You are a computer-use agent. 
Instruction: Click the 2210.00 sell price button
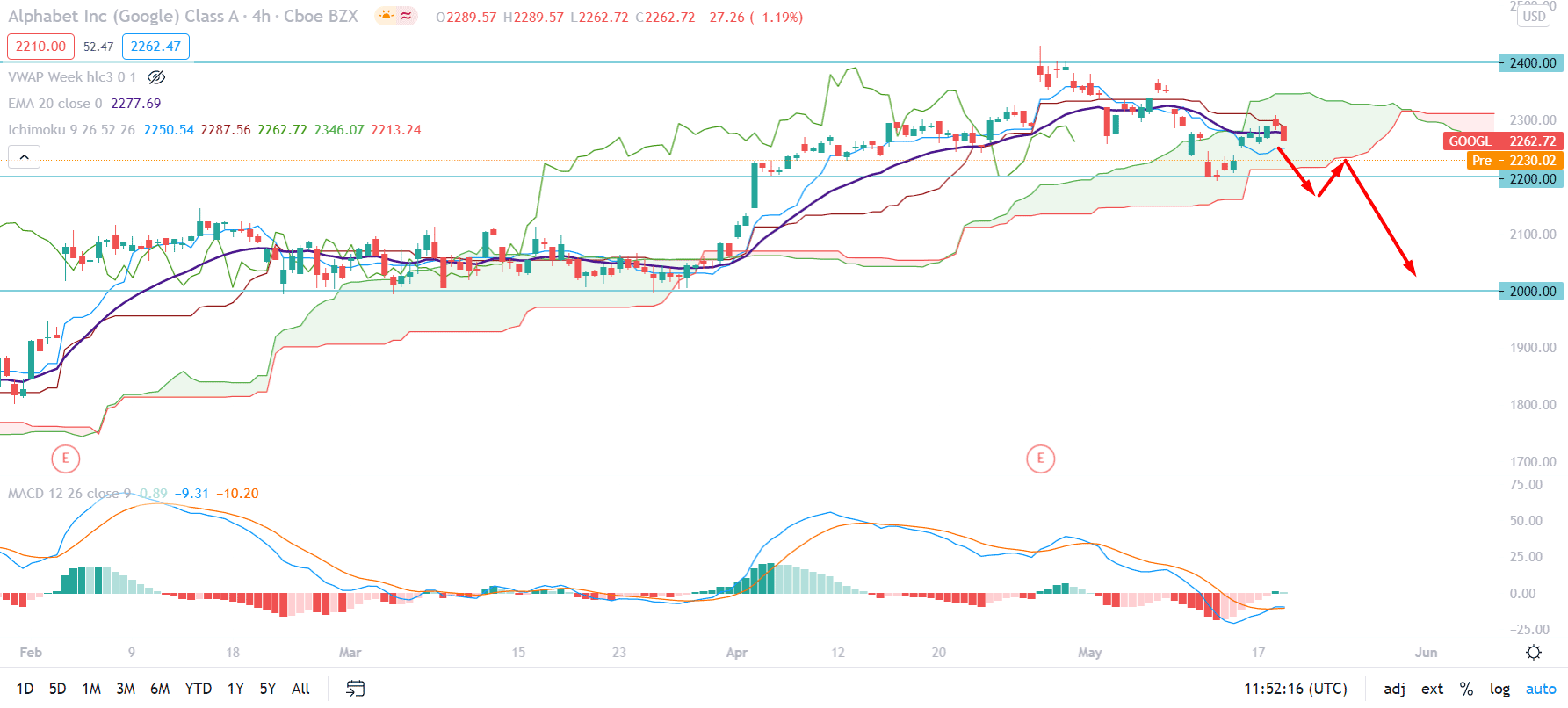tap(40, 47)
